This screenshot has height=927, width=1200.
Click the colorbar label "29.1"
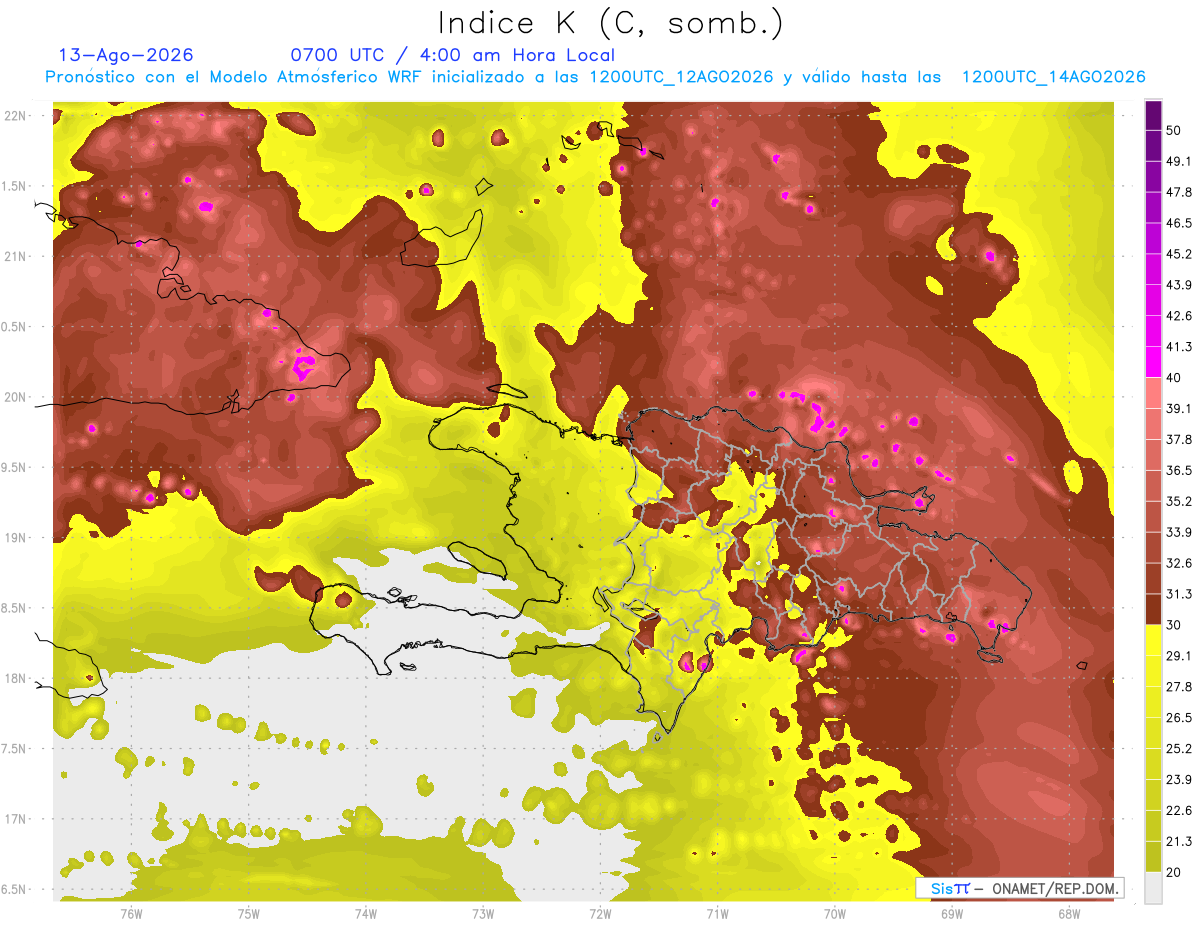(x=1178, y=655)
